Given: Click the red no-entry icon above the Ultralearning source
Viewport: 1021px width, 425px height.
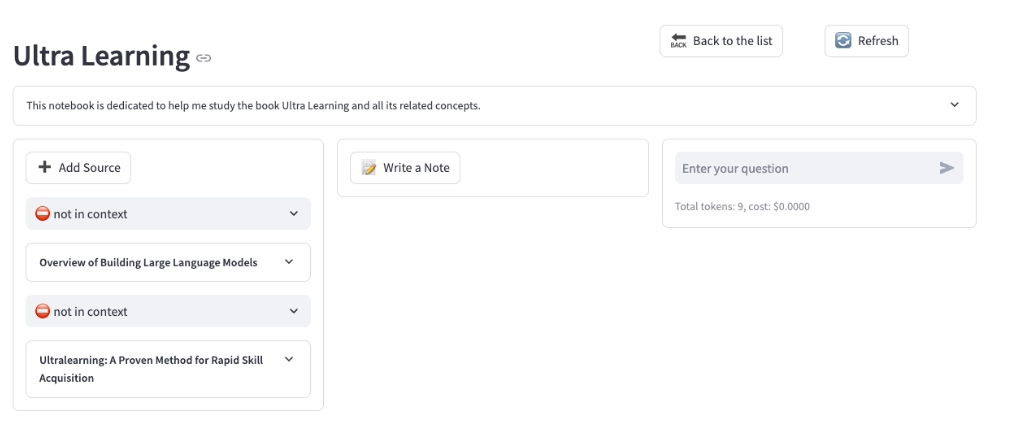Looking at the screenshot, I should pos(42,311).
